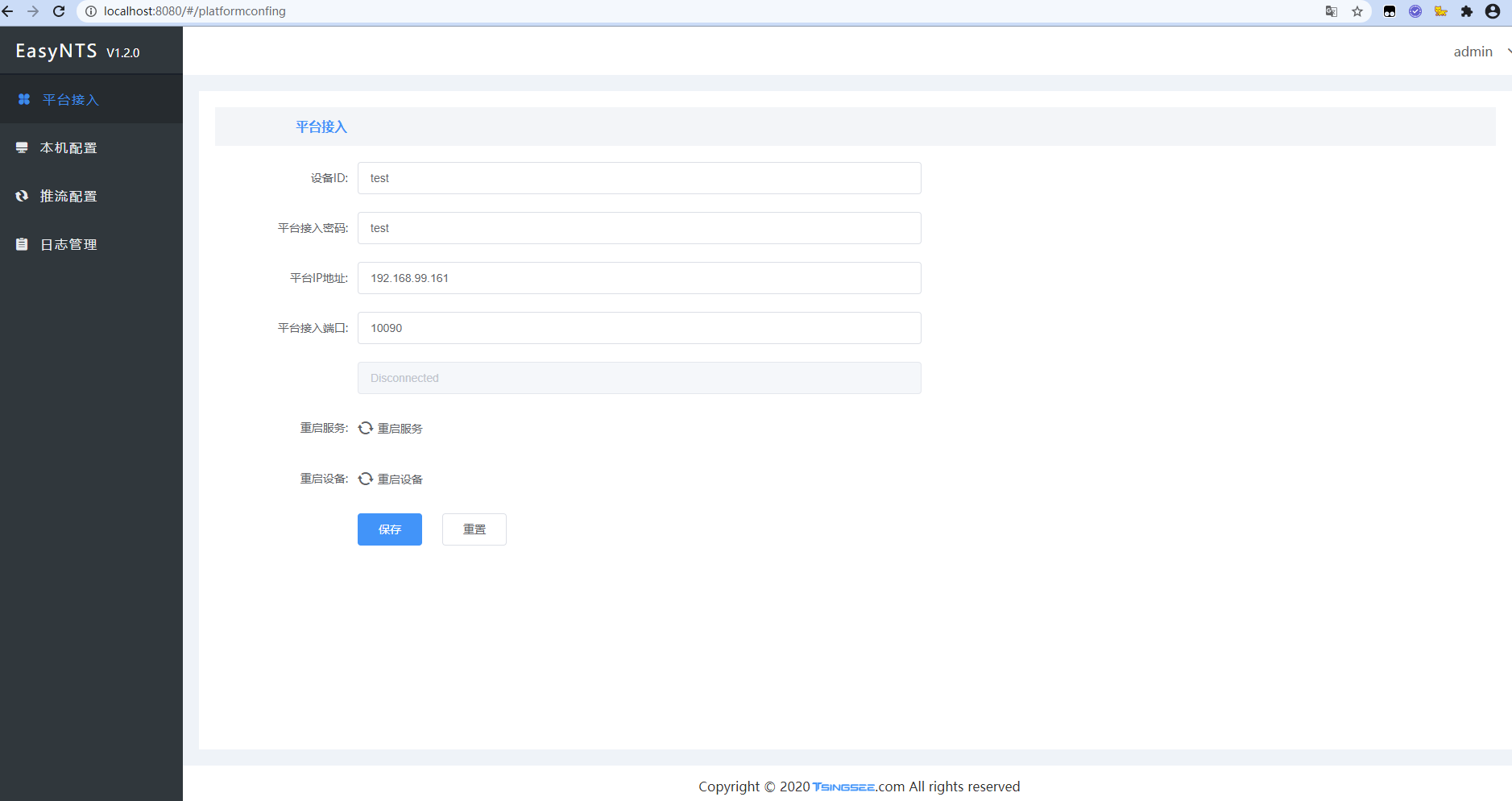1512x801 pixels.
Task: Click the purple circular extension icon
Action: [1415, 11]
